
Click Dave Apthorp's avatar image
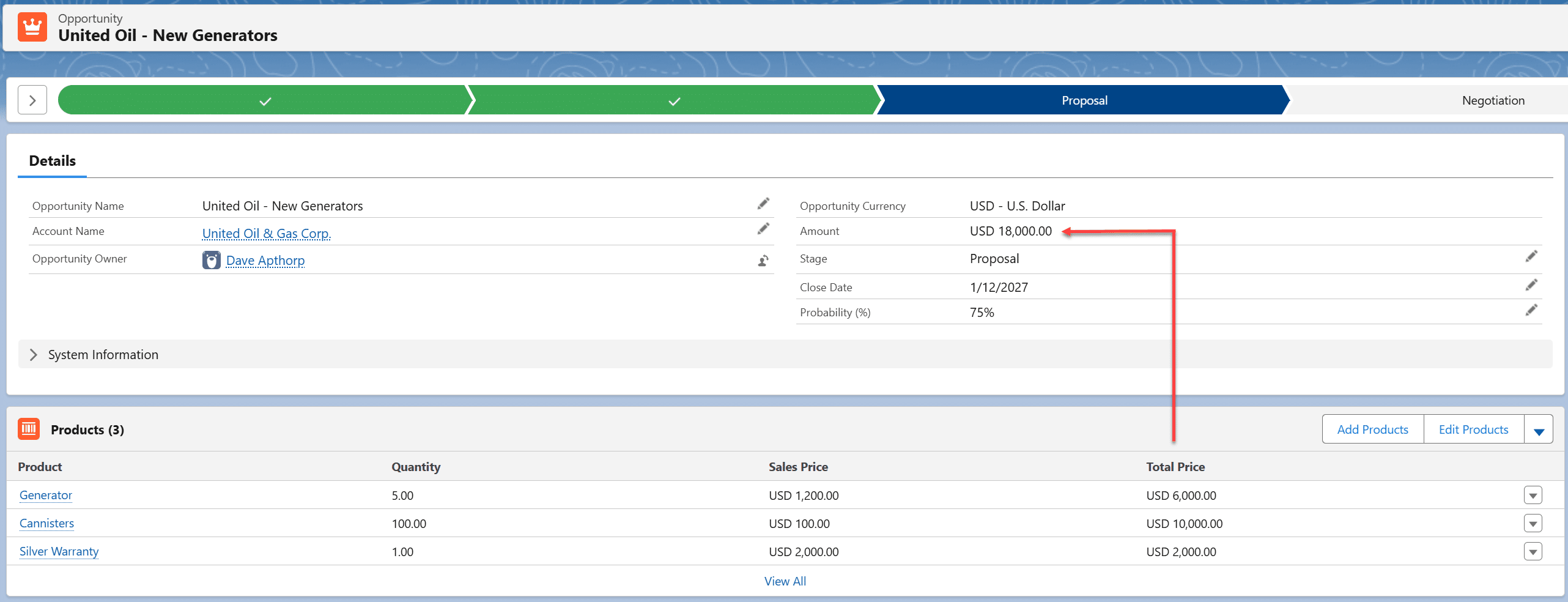pyautogui.click(x=211, y=260)
